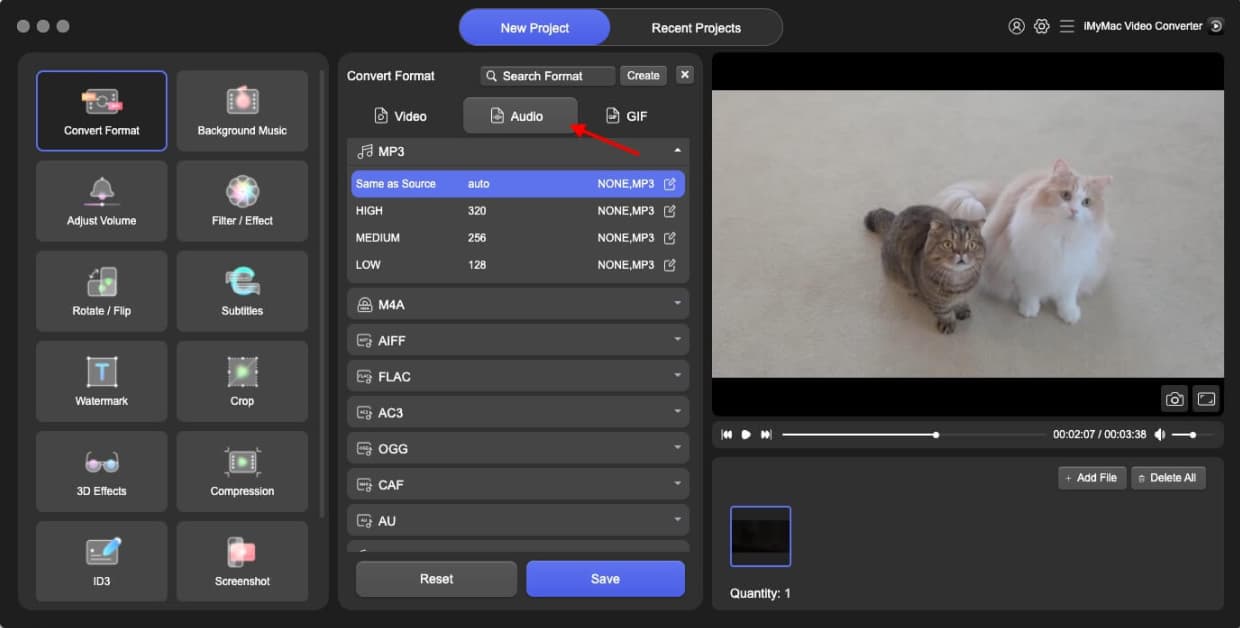
Task: Edit the HIGH 320 MP3 preset
Action: [x=670, y=211]
